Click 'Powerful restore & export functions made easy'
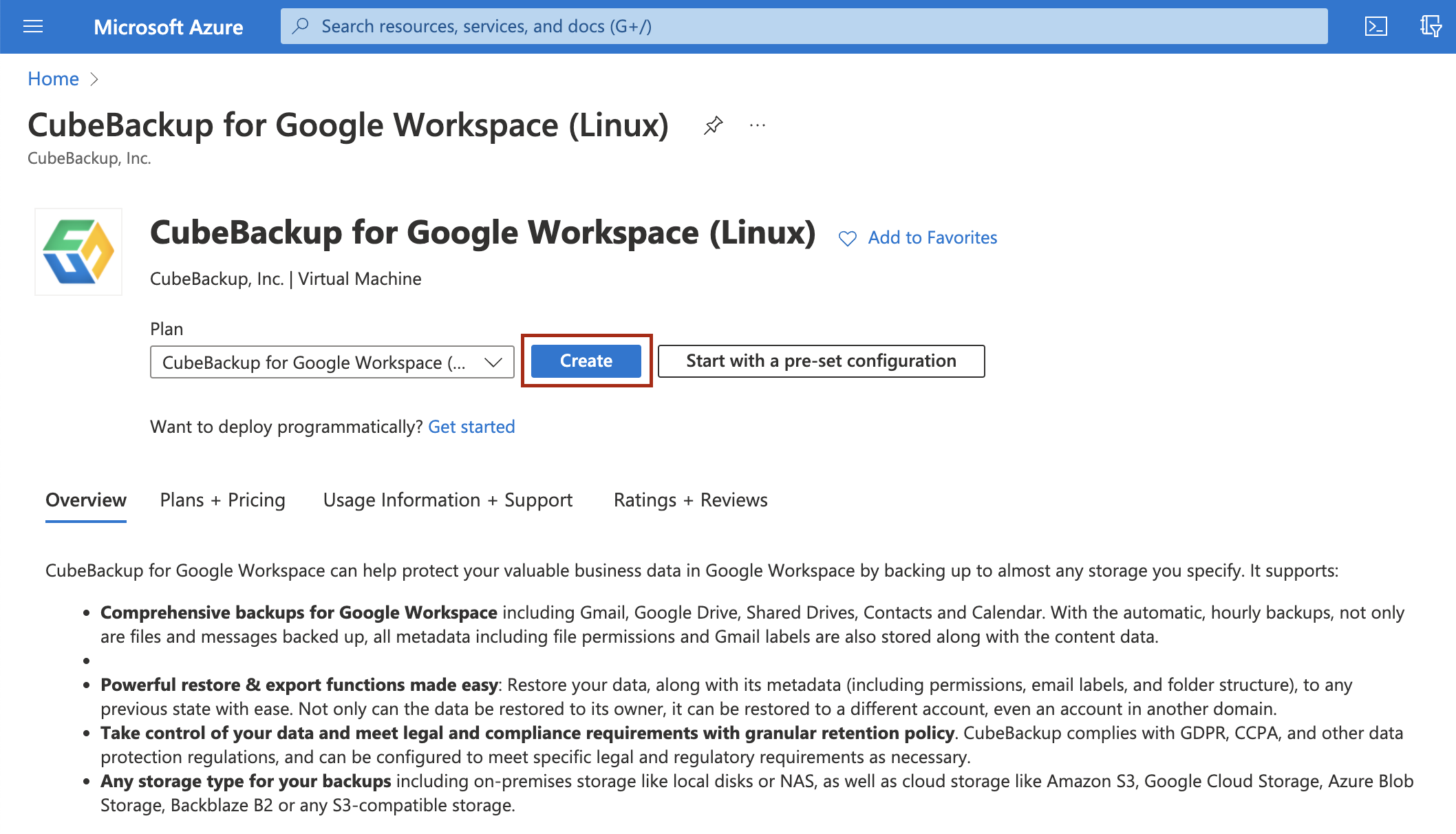This screenshot has width=1456, height=834. 299,685
